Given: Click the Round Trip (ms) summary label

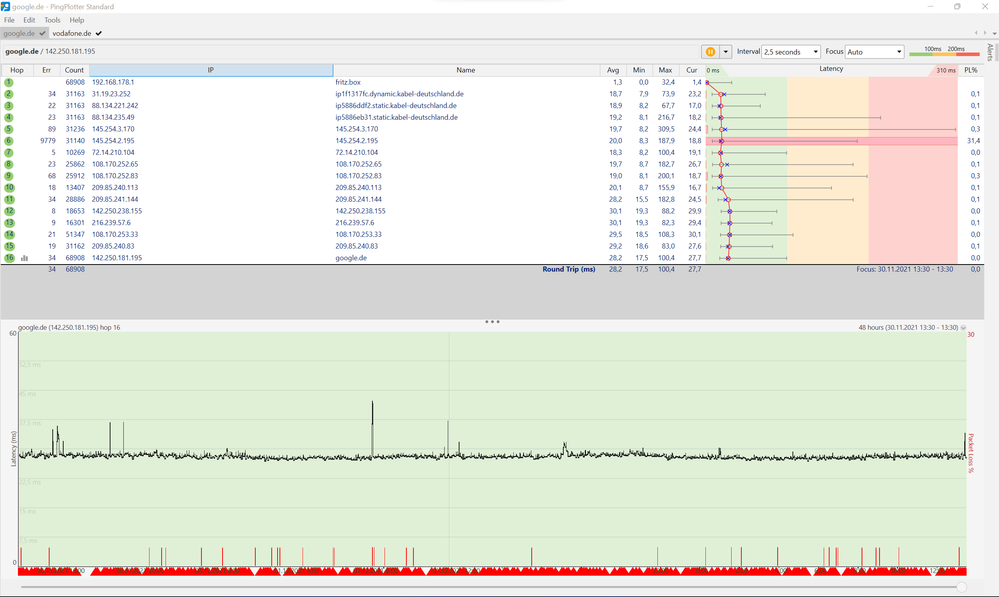Looking at the screenshot, I should click(x=569, y=270).
